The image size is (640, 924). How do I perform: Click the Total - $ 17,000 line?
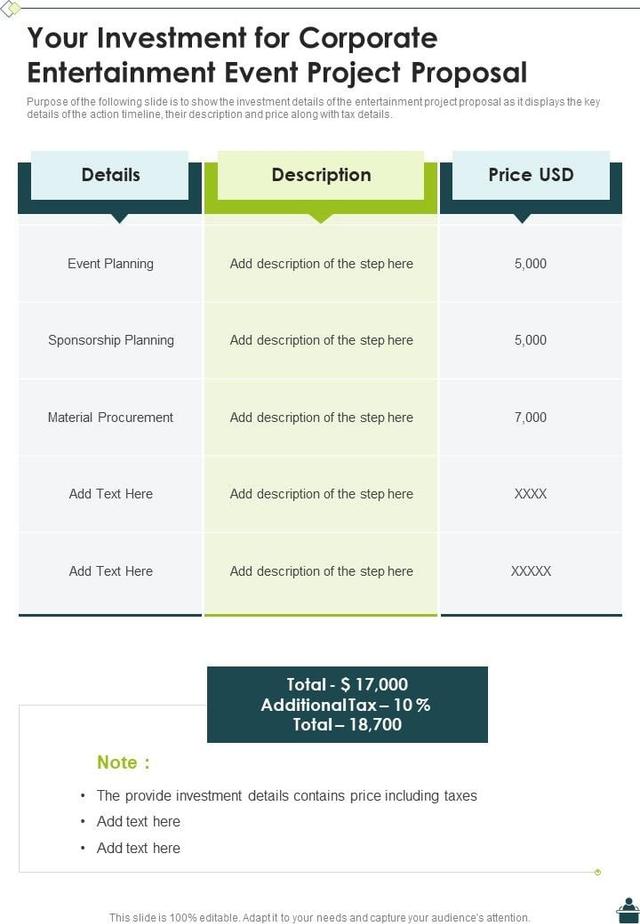347,685
